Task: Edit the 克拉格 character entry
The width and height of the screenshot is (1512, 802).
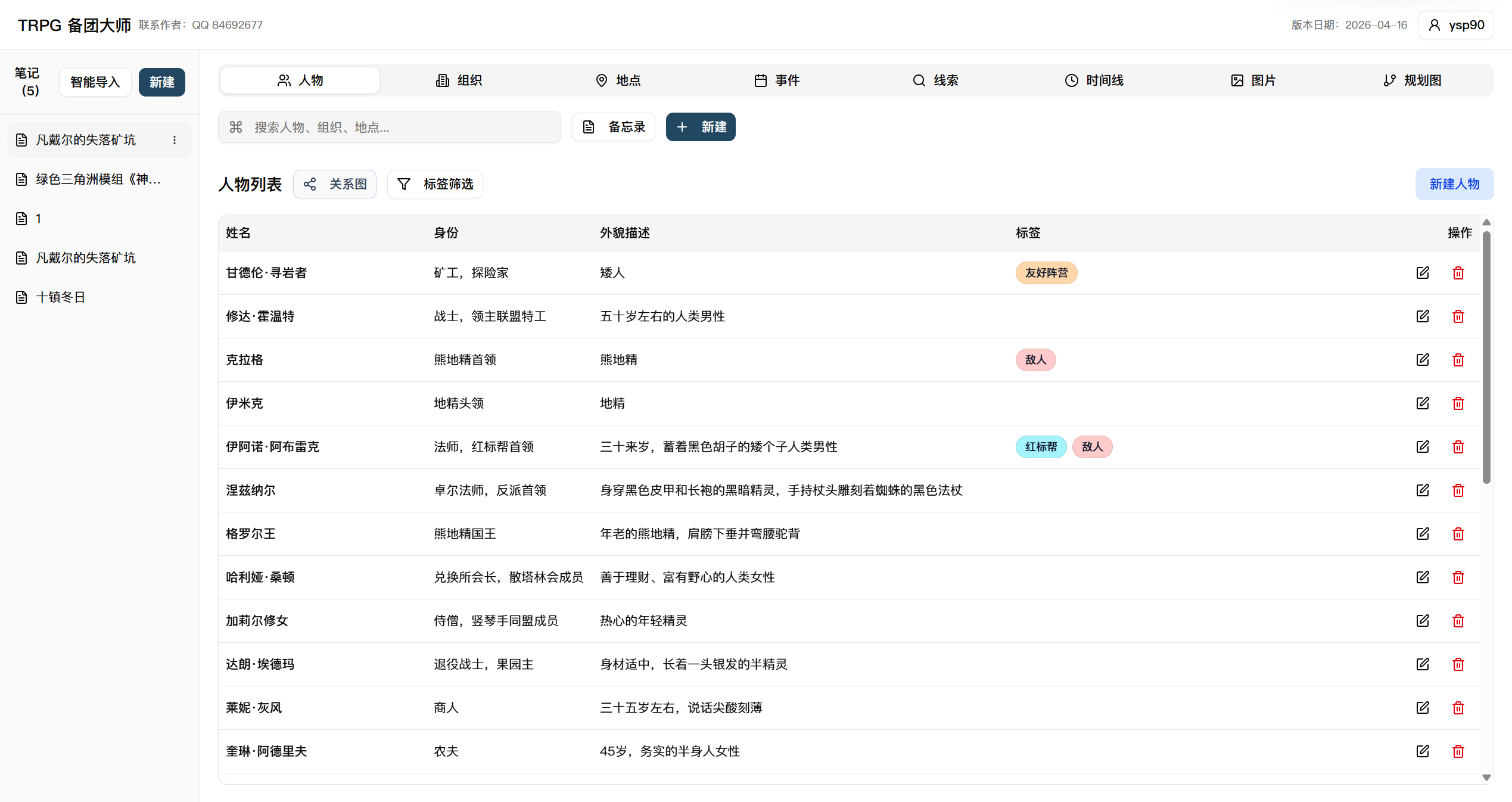Action: [1423, 360]
